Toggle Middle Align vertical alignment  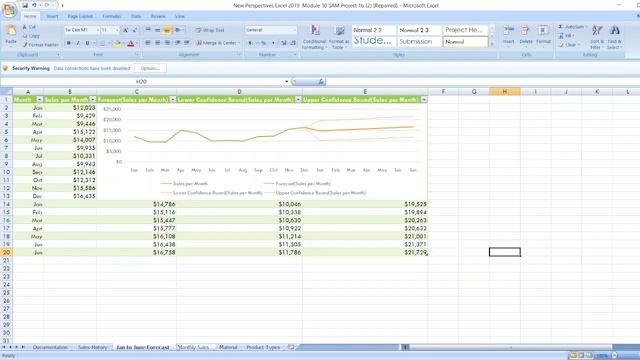tap(158, 30)
